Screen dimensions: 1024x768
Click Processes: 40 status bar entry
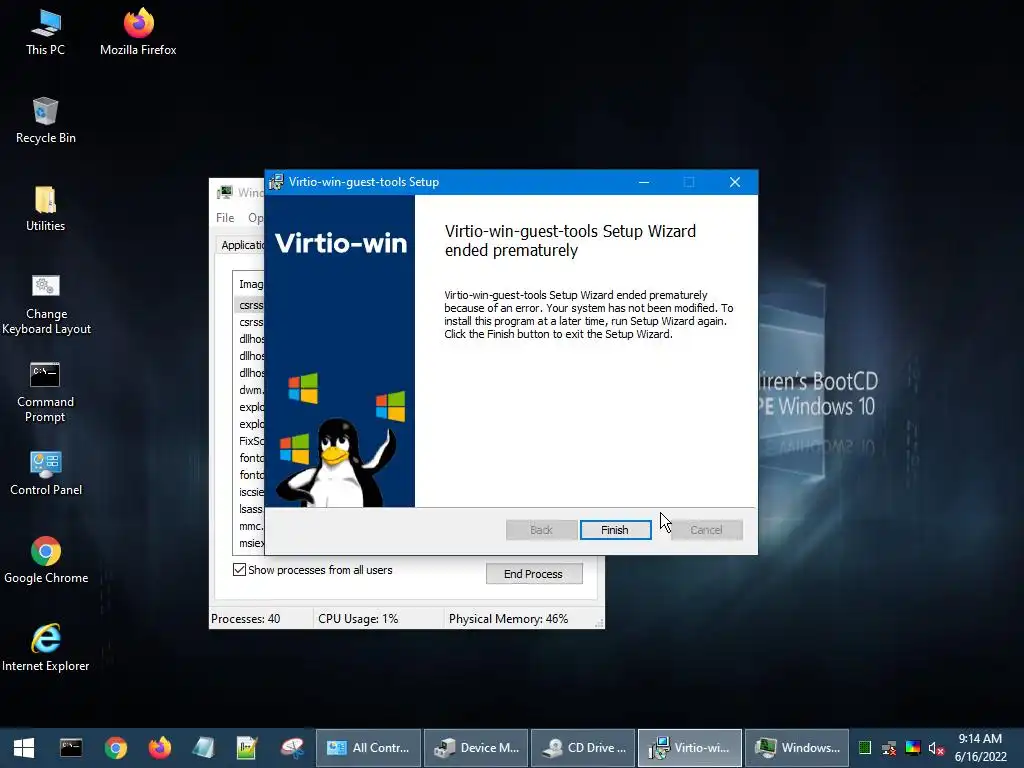coord(246,618)
